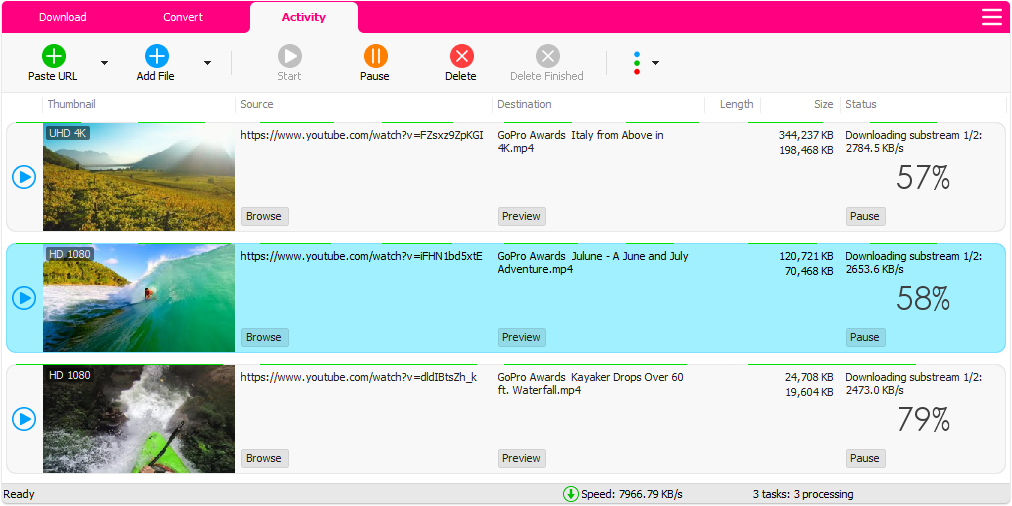Click the green download speed icon
The height and width of the screenshot is (506, 1012).
pyautogui.click(x=570, y=494)
